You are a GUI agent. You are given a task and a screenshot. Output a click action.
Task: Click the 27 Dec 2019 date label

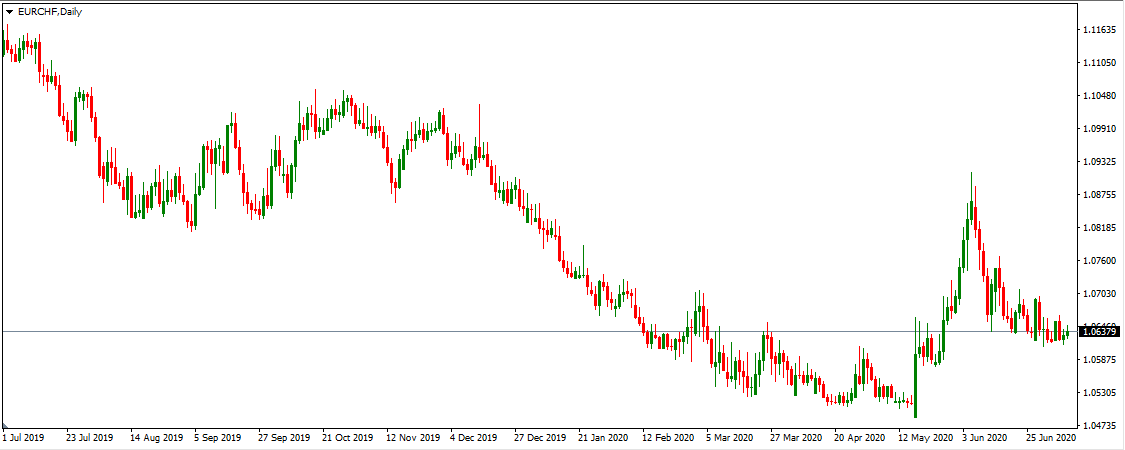(x=540, y=437)
